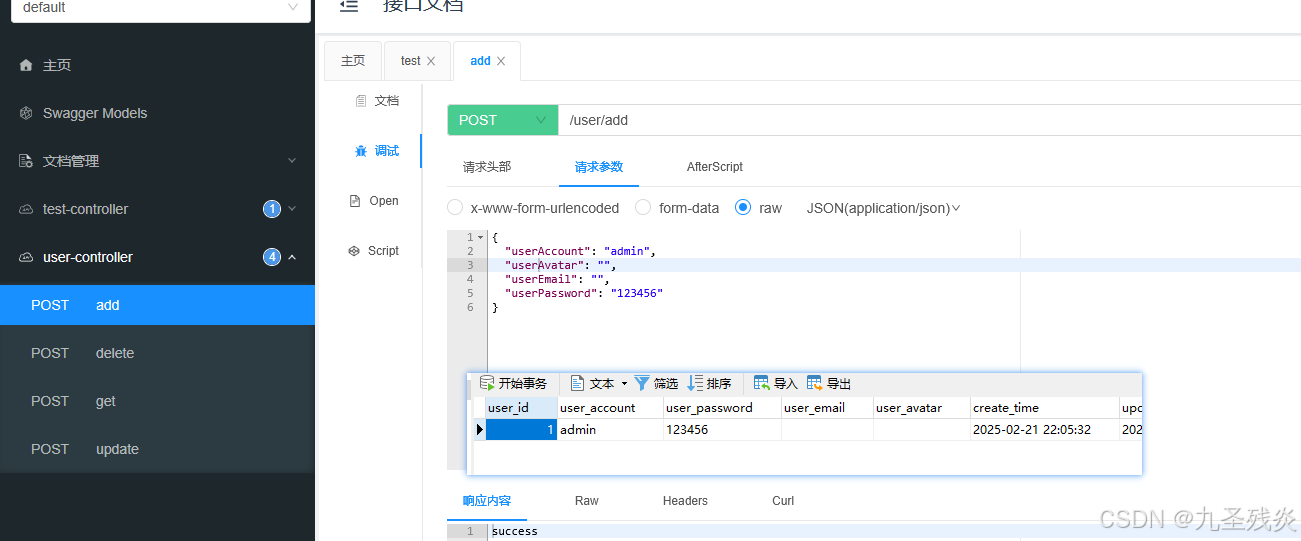Open the POST delete endpoint
This screenshot has width=1301, height=541.
pos(157,353)
